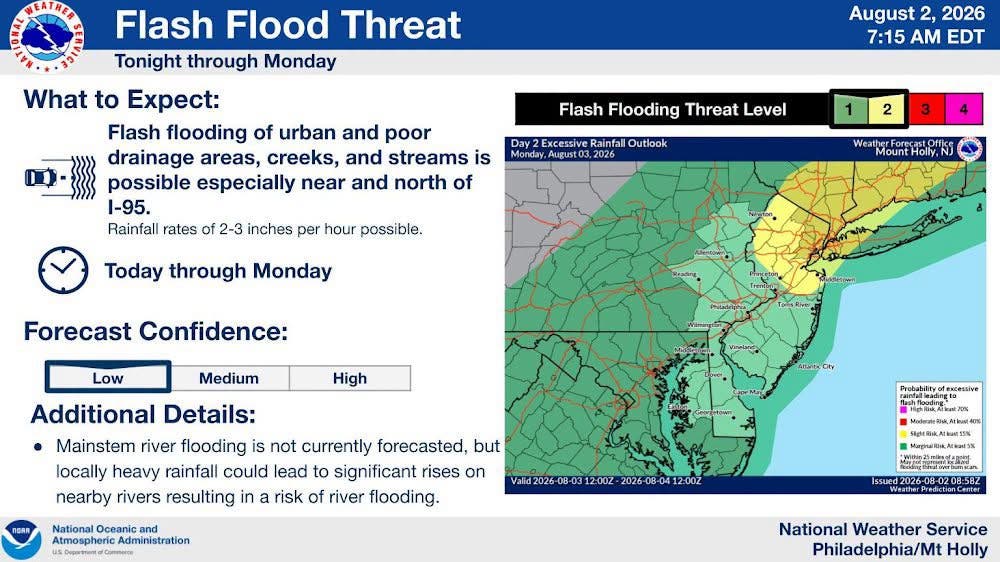Click the NOAA logo at bottom left
Screen dimensions: 1000x562
[x=22, y=540]
